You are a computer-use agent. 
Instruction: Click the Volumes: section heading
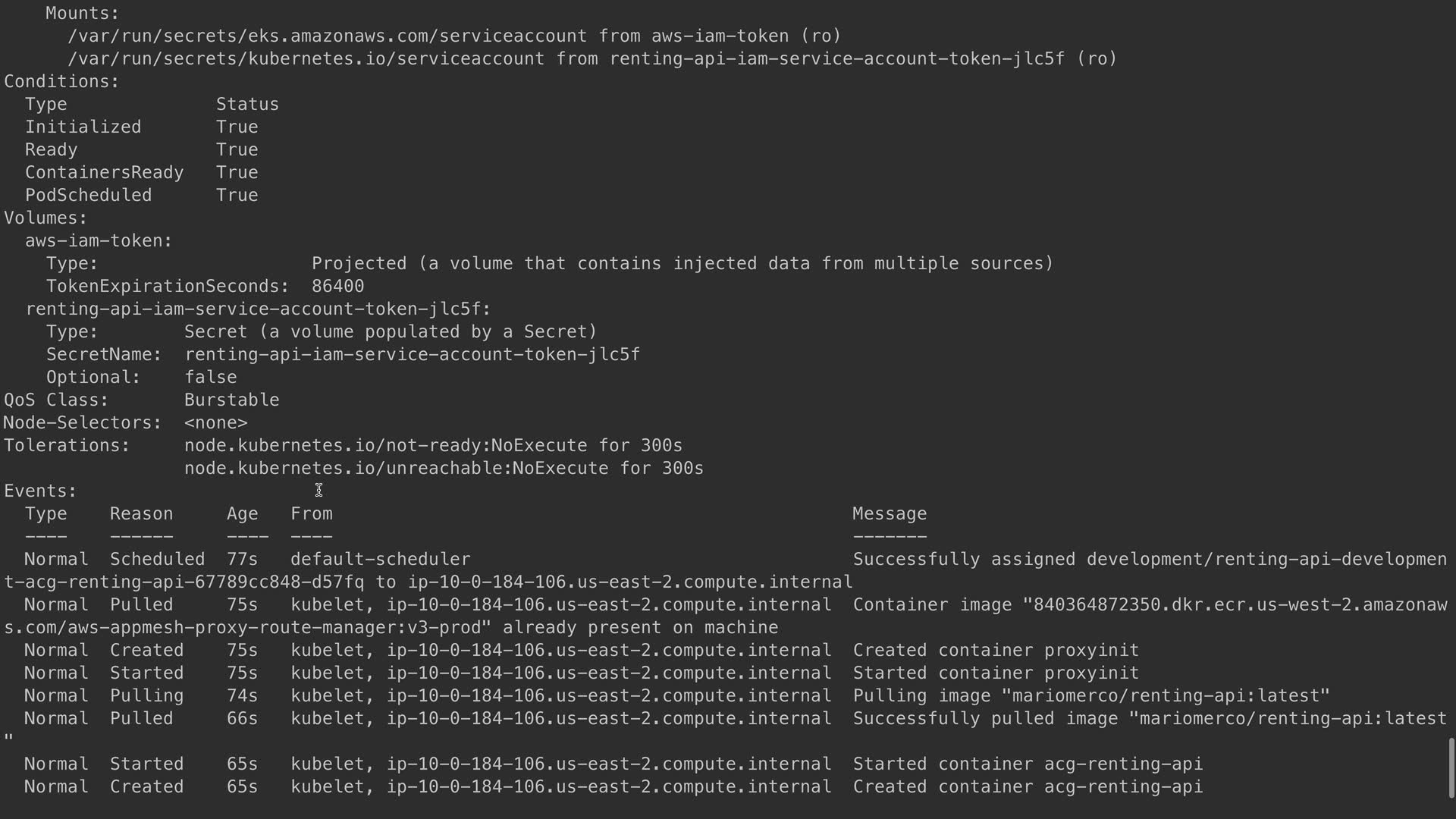click(45, 218)
